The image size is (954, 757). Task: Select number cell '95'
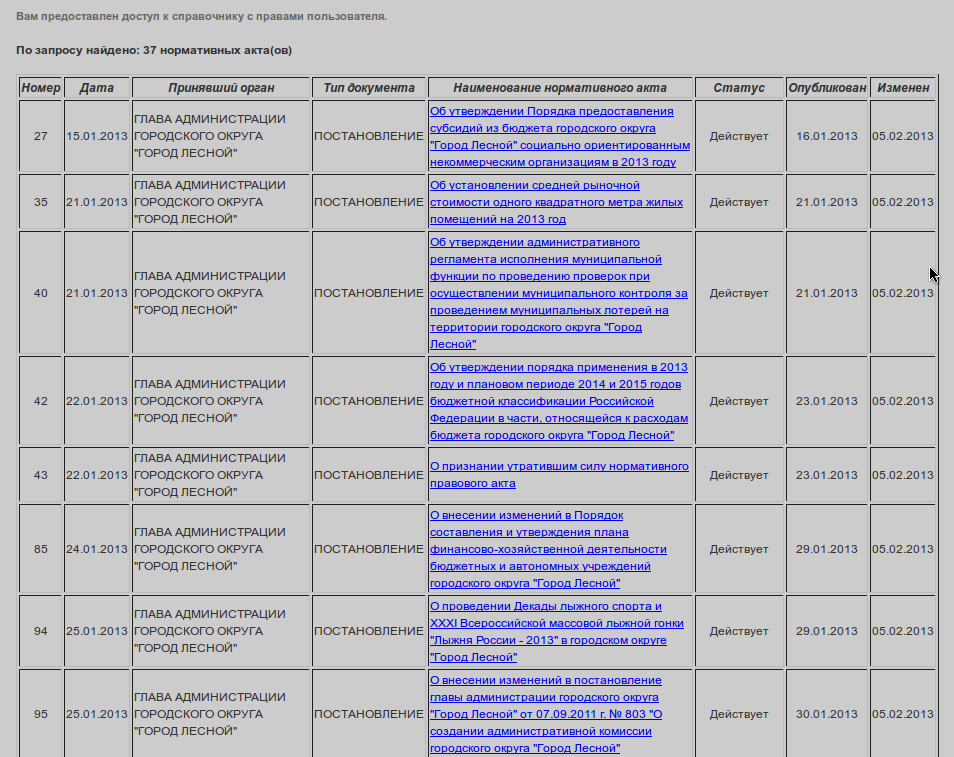tap(41, 714)
